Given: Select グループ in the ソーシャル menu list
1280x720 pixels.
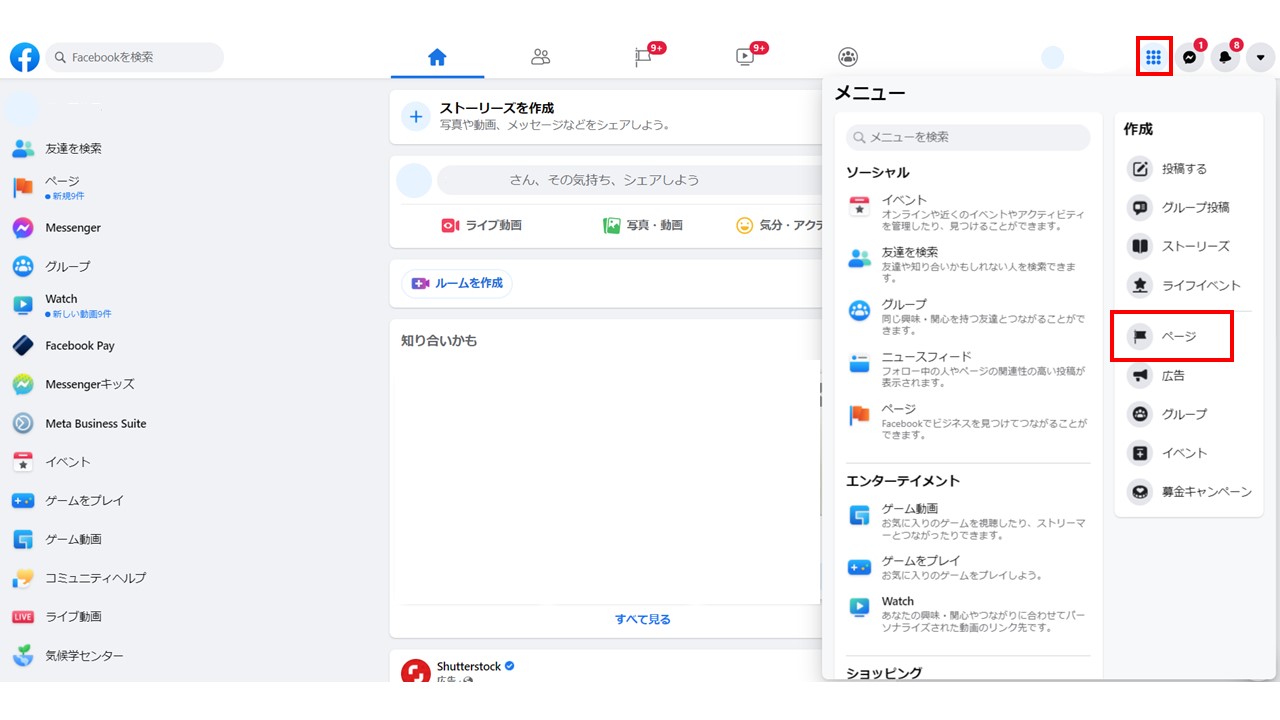Looking at the screenshot, I should point(968,316).
